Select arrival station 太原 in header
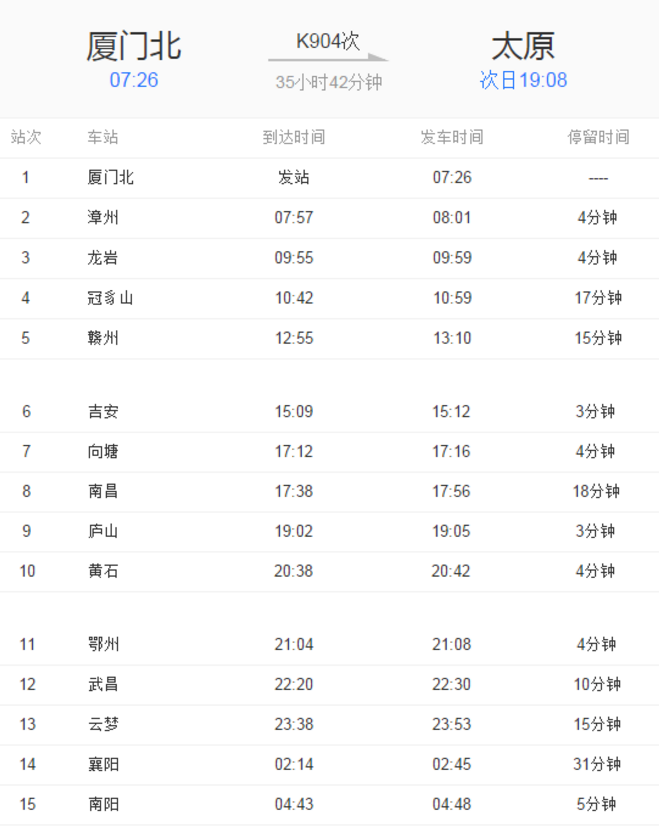664x827 pixels. click(523, 46)
